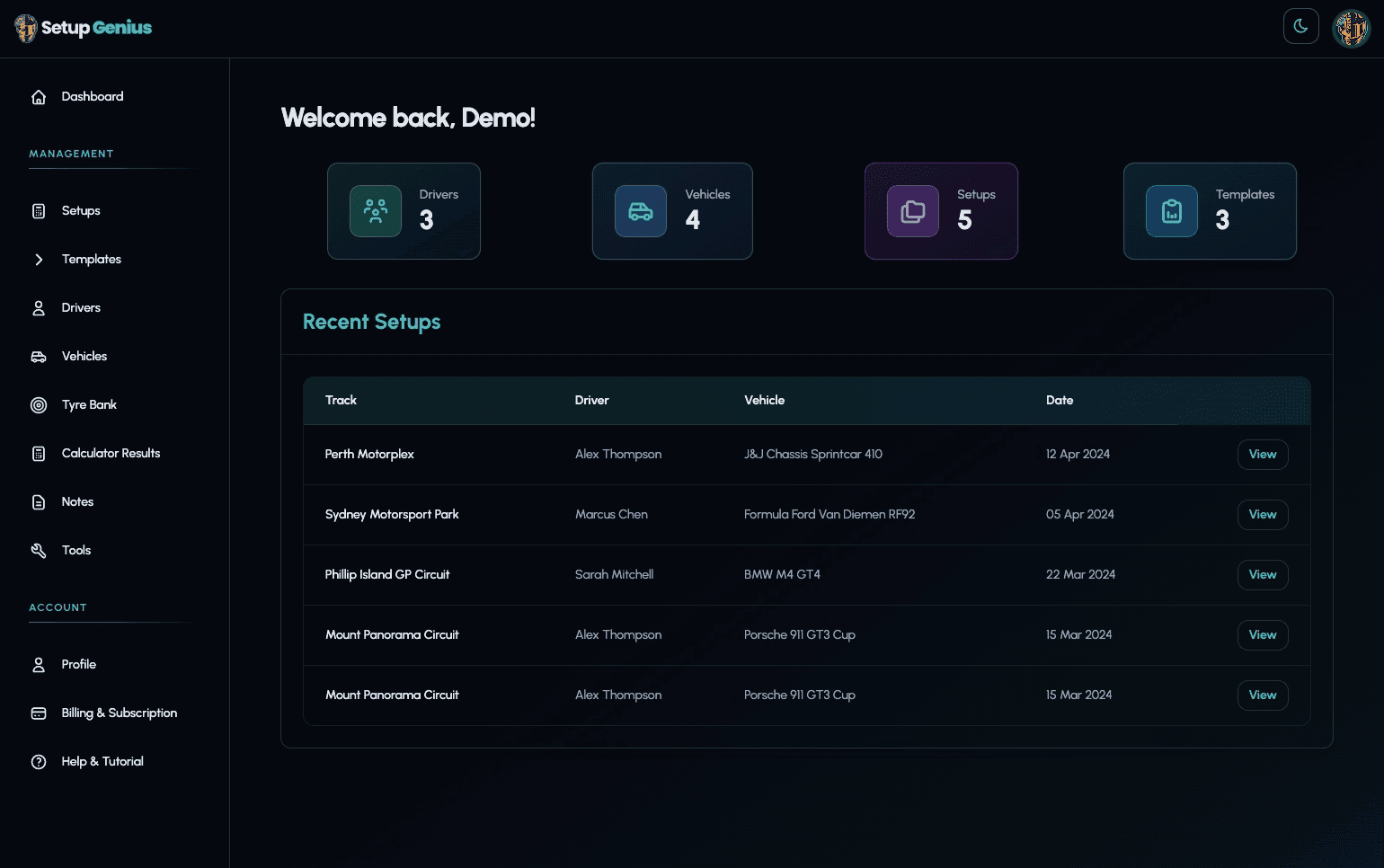Click the Date column header

tap(1060, 400)
